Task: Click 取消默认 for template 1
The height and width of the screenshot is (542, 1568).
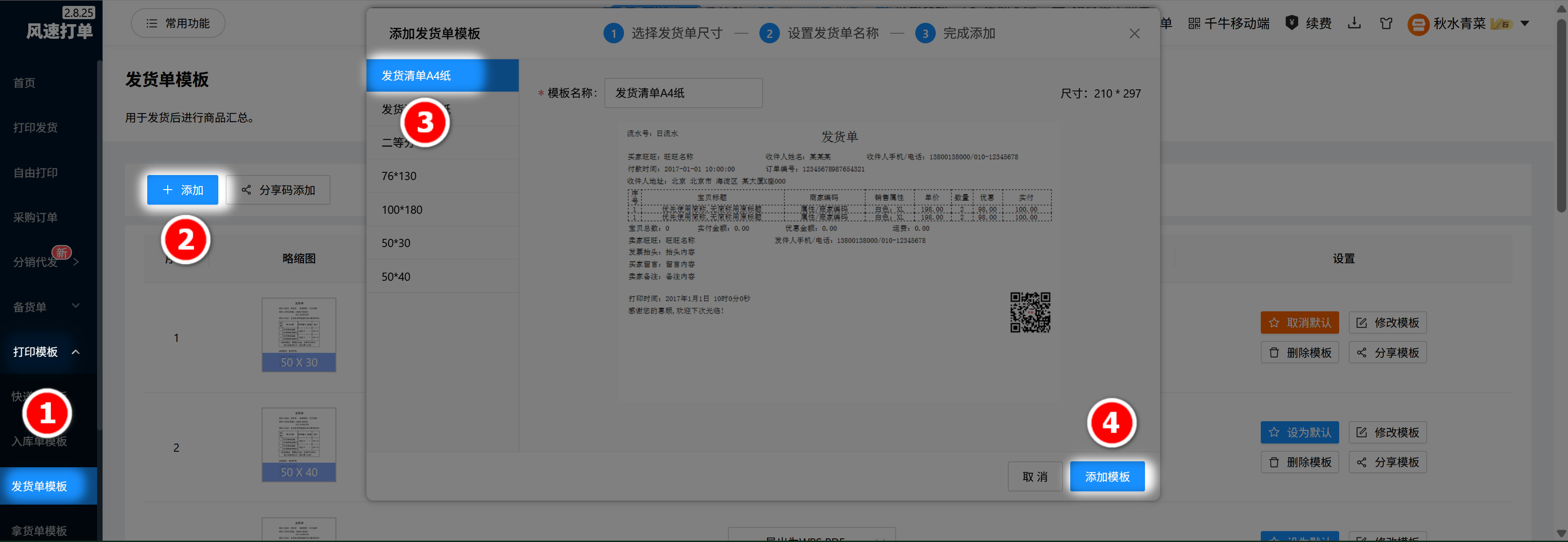Action: [x=1300, y=323]
